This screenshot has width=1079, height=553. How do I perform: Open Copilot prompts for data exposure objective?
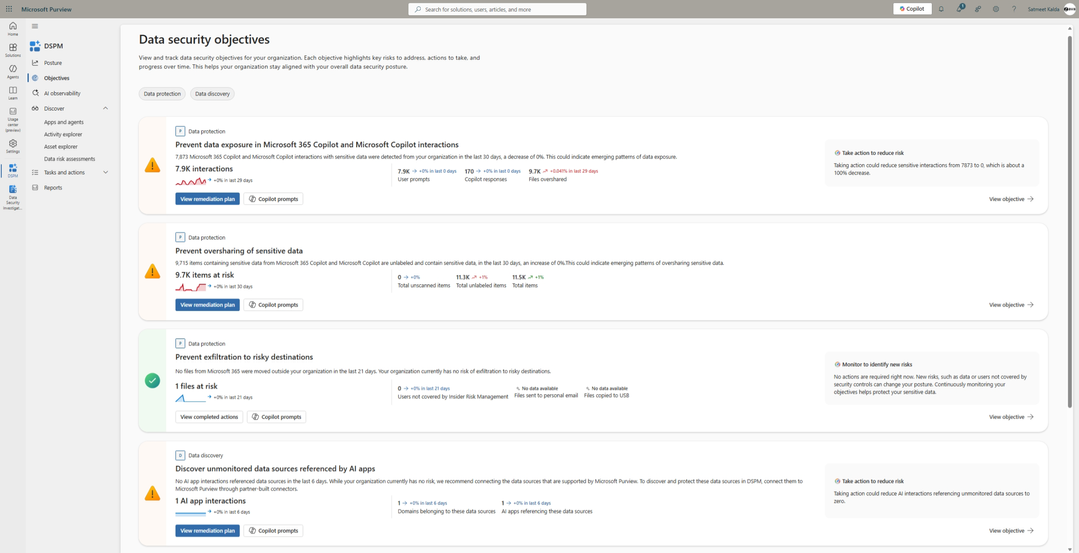pyautogui.click(x=273, y=199)
